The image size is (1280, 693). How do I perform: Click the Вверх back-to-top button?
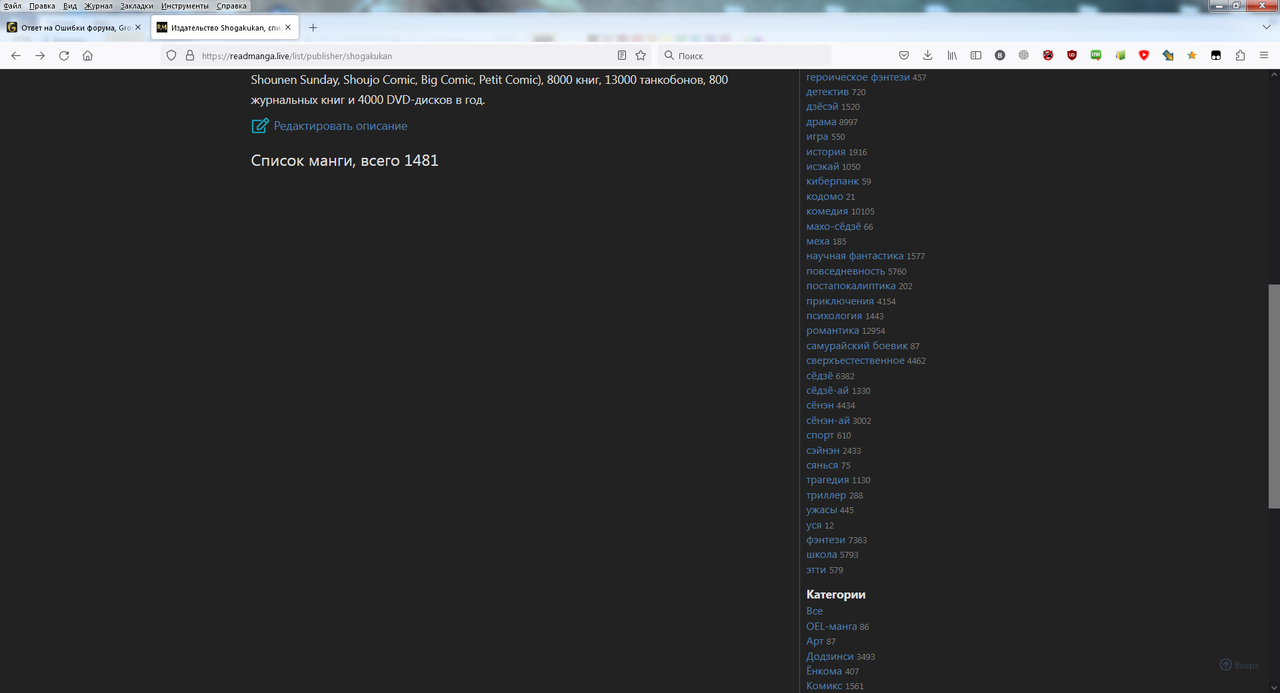click(1239, 665)
